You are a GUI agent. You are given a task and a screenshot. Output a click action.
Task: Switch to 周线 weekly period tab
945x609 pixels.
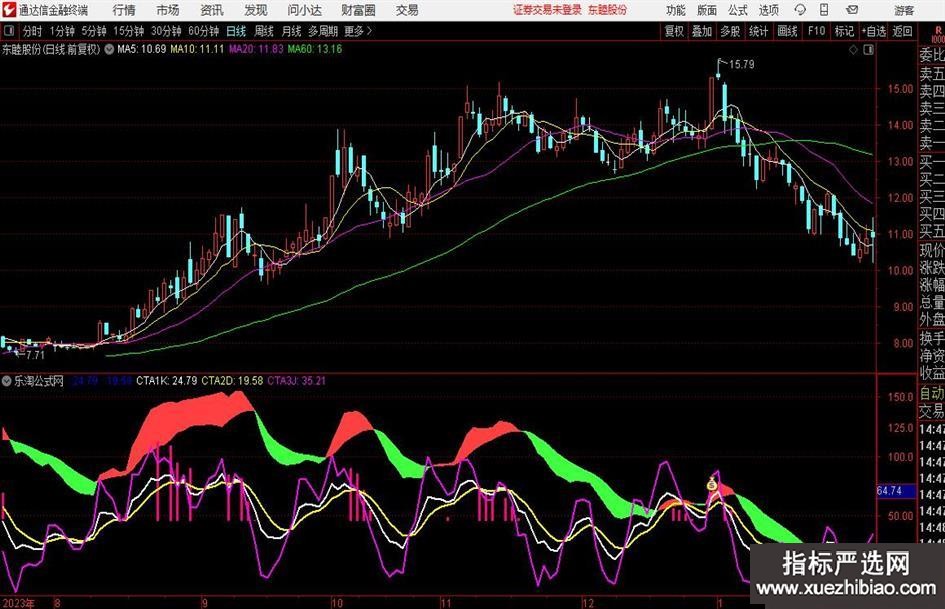pyautogui.click(x=264, y=31)
